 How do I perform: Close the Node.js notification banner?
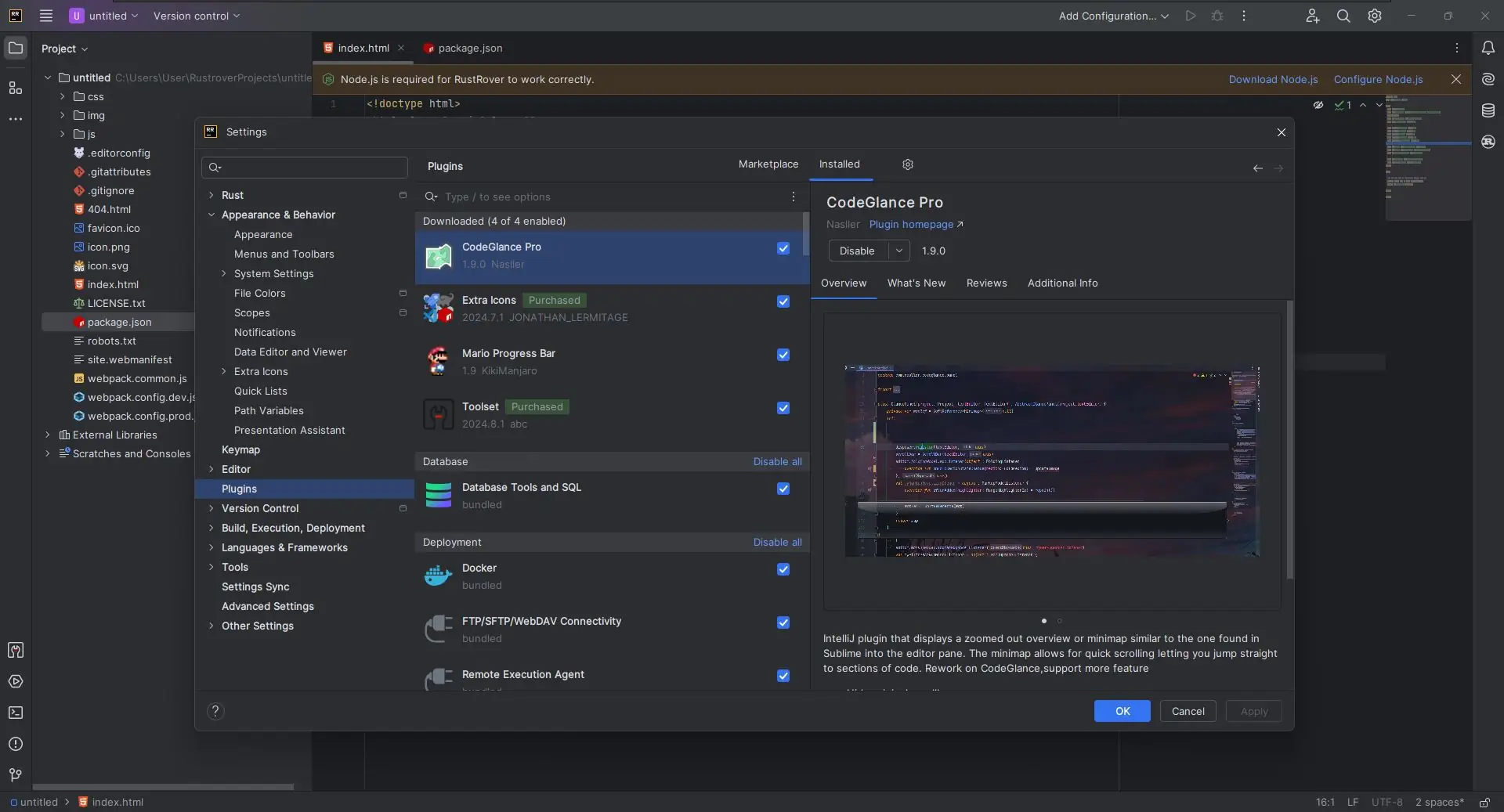point(1456,79)
